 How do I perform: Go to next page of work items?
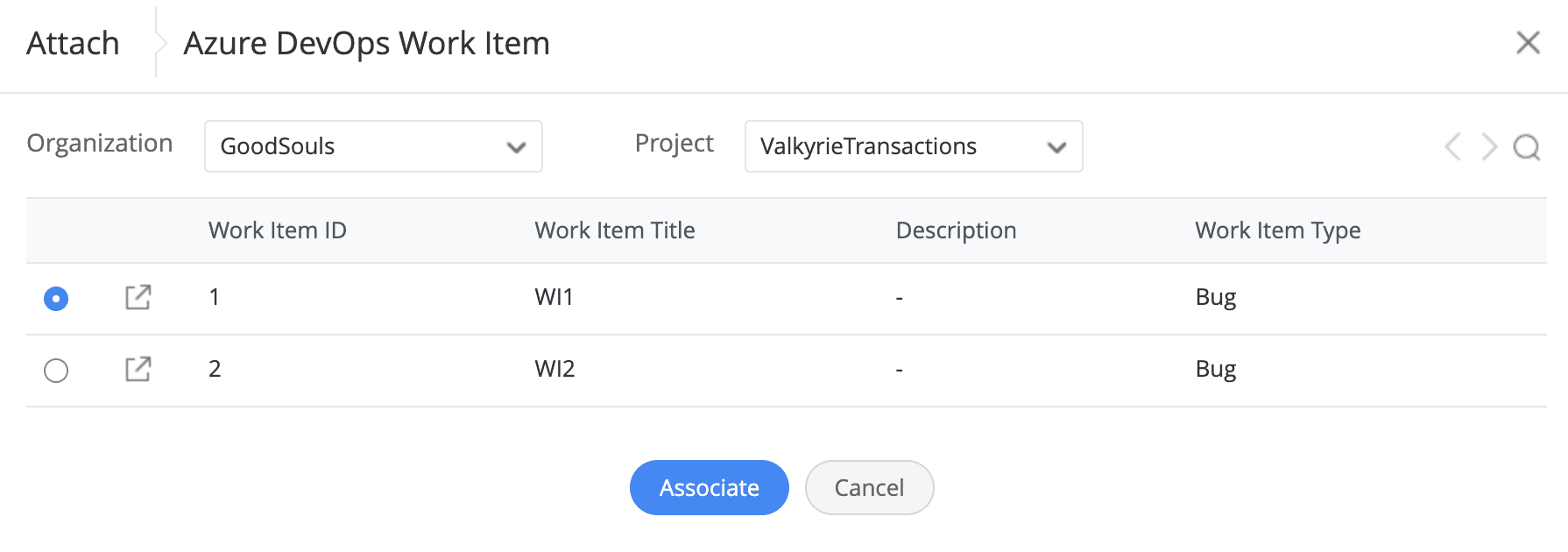[x=1489, y=147]
